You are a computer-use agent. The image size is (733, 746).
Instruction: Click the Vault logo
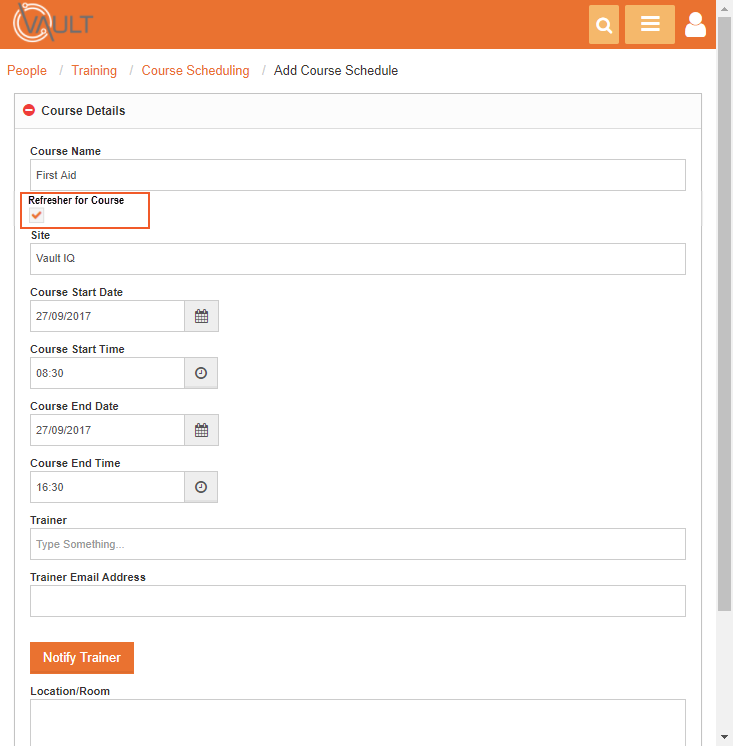pos(53,23)
